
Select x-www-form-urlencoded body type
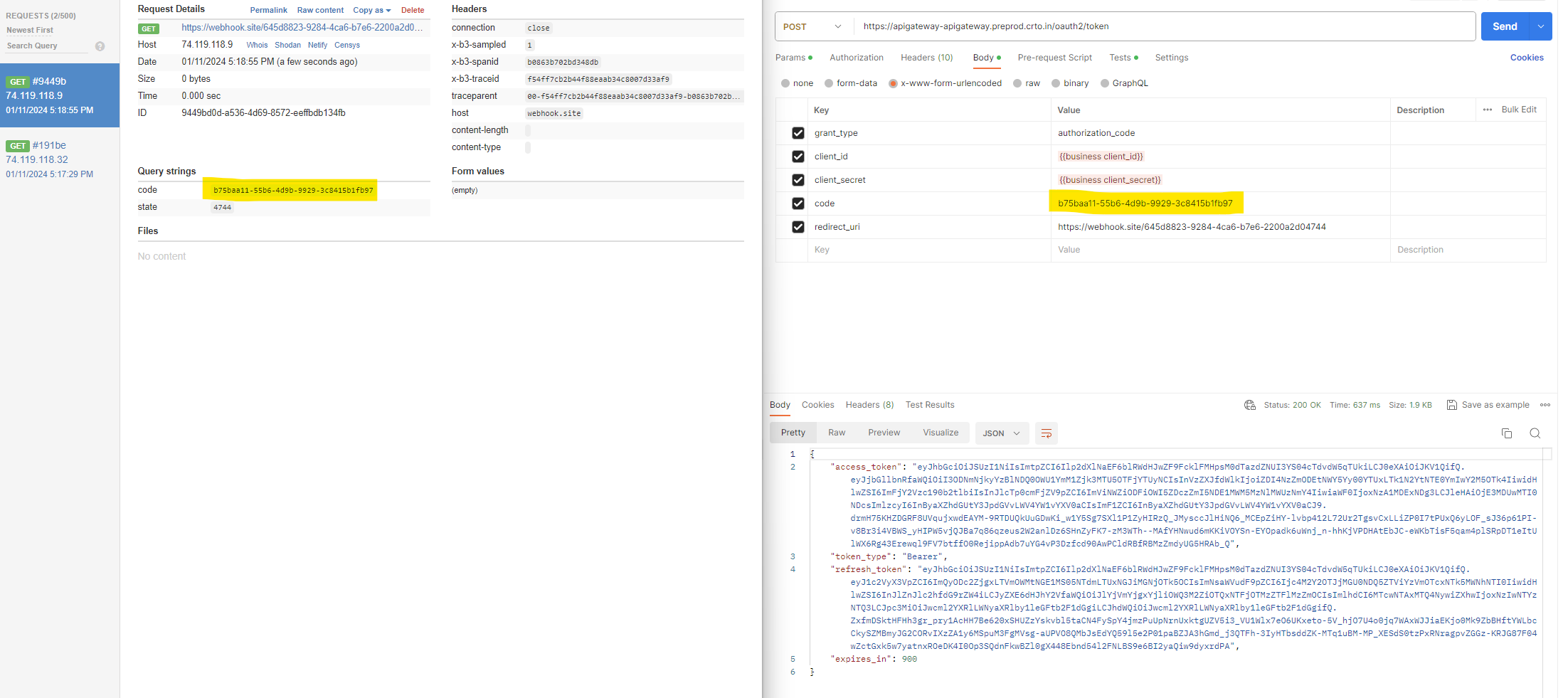893,83
